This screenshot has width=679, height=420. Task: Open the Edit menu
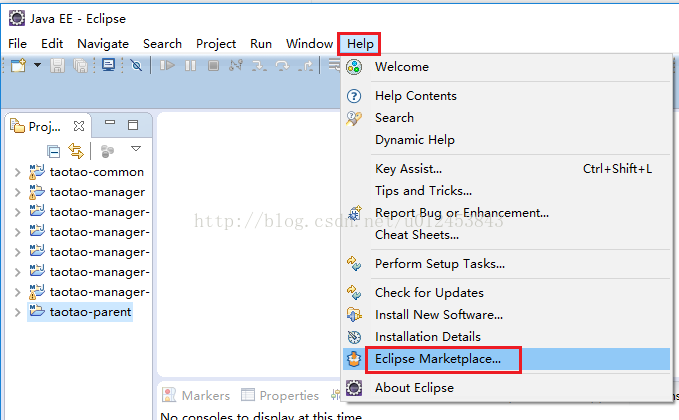(52, 44)
